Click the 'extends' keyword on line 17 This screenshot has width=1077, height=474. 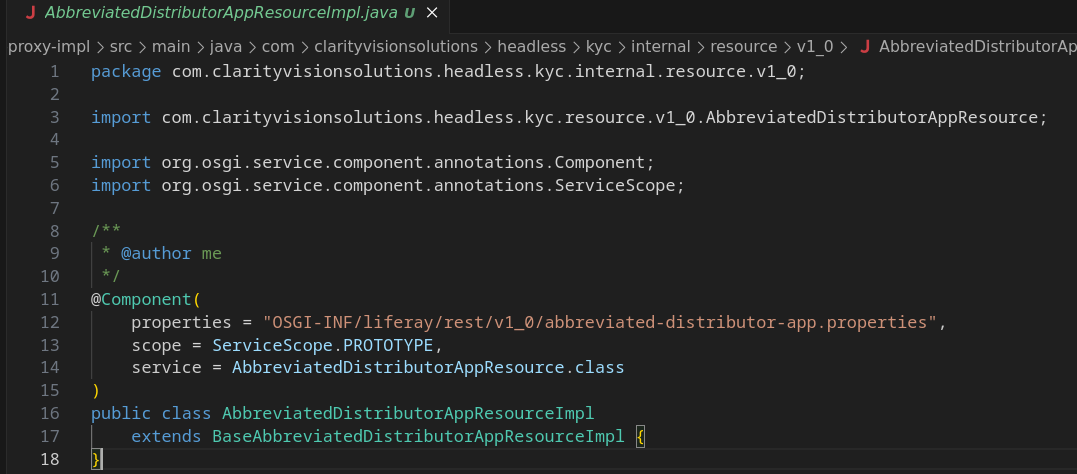(x=166, y=436)
